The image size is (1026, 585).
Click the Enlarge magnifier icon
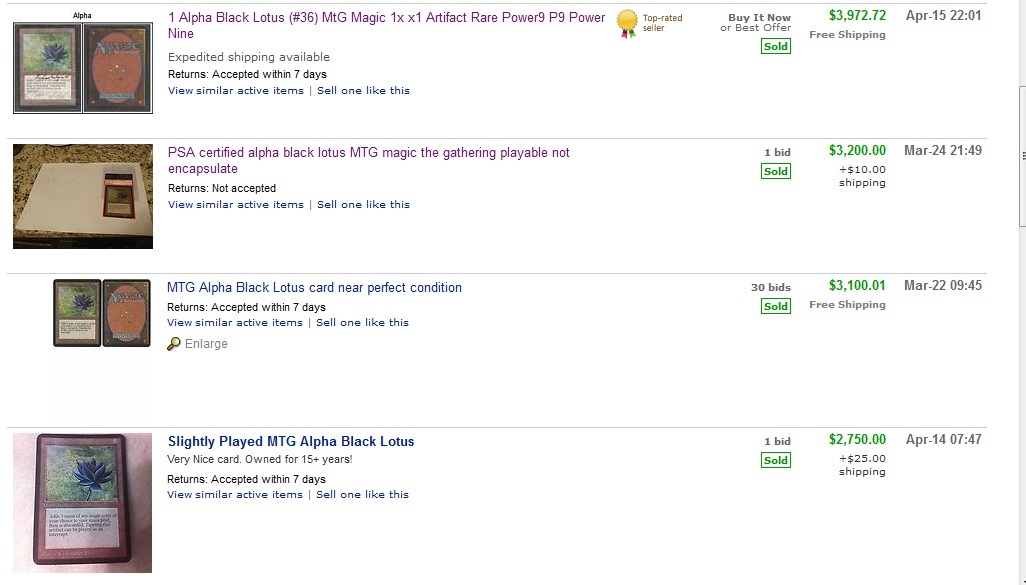[x=174, y=344]
